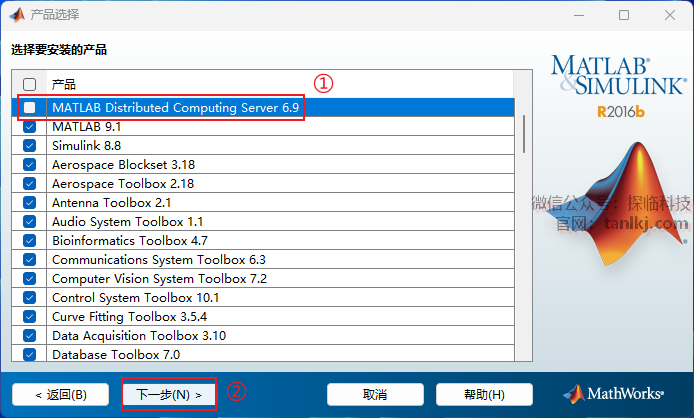Maximize the 产品选择 window
Screen dimensions: 694x418
click(x=624, y=15)
